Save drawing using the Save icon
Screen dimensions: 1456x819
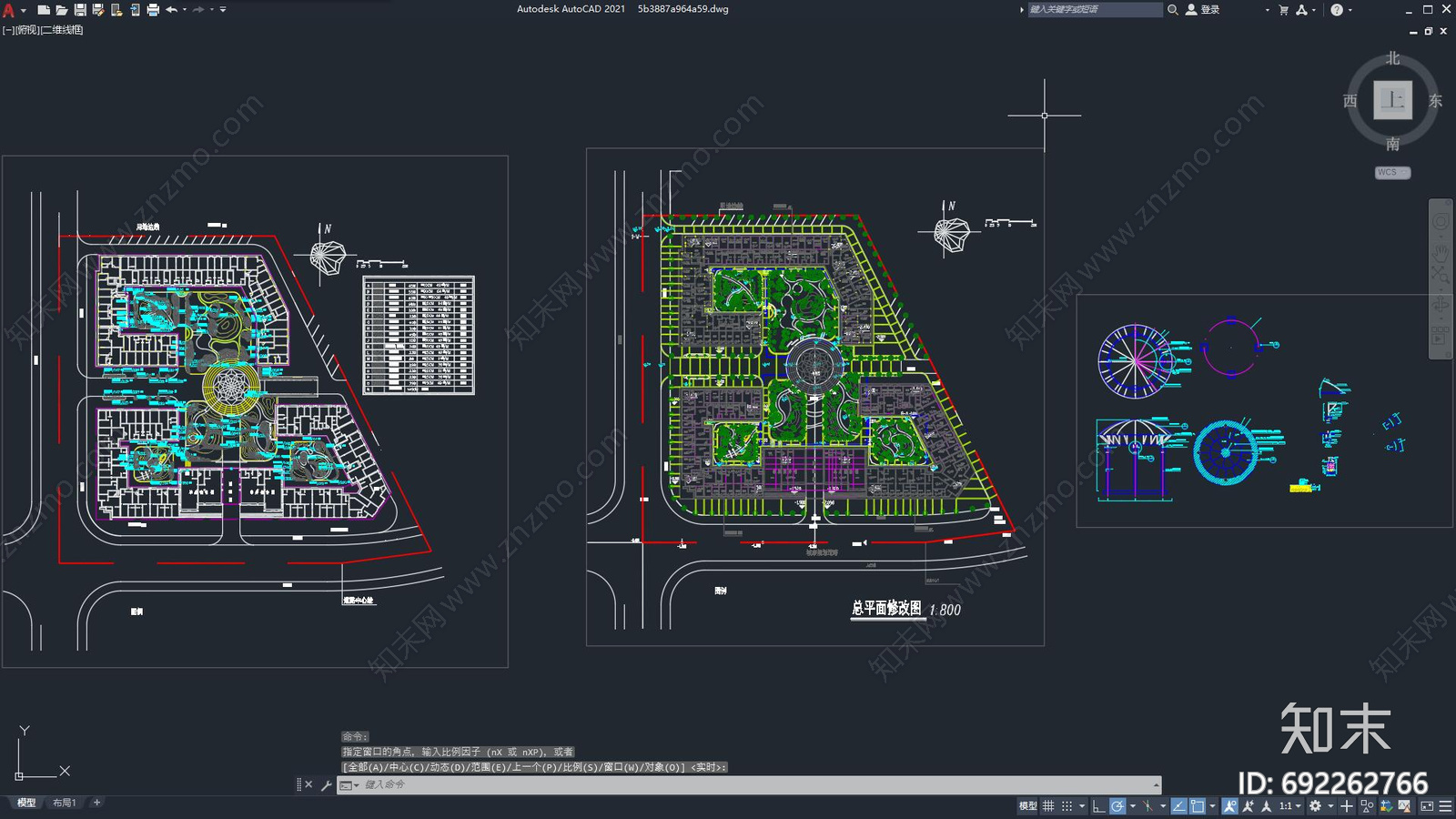[80, 10]
